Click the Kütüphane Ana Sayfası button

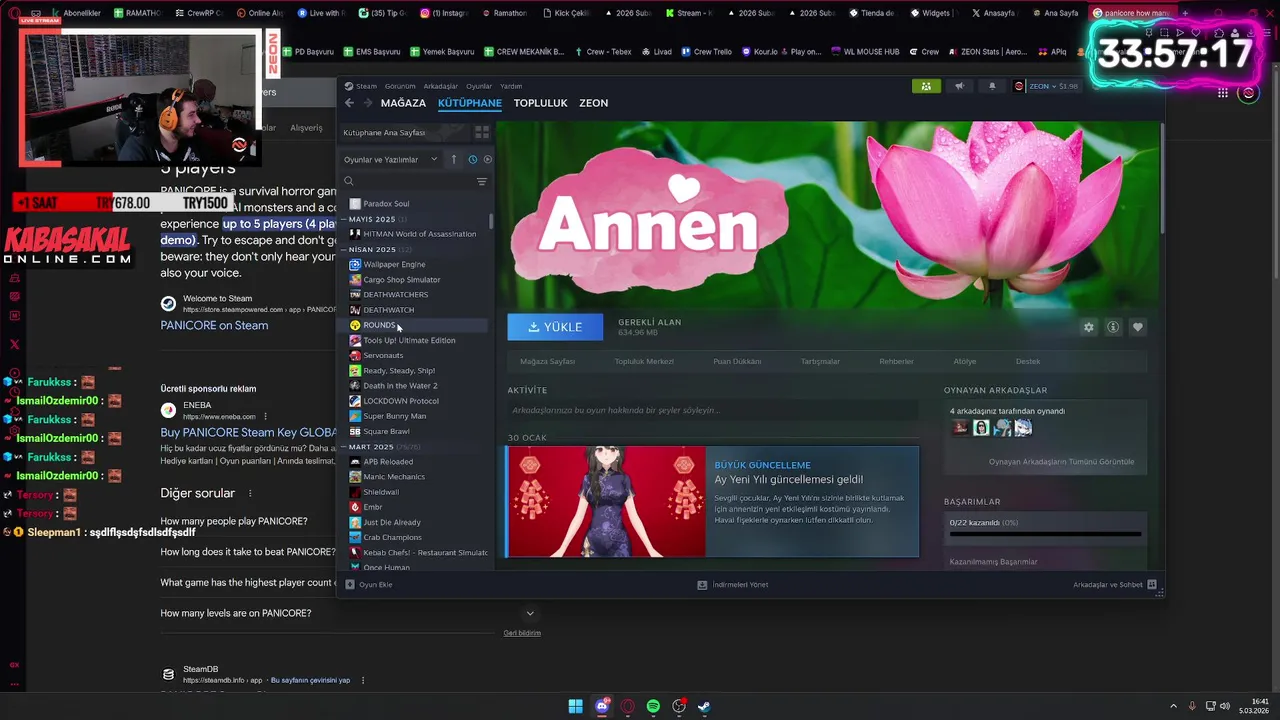tap(404, 132)
